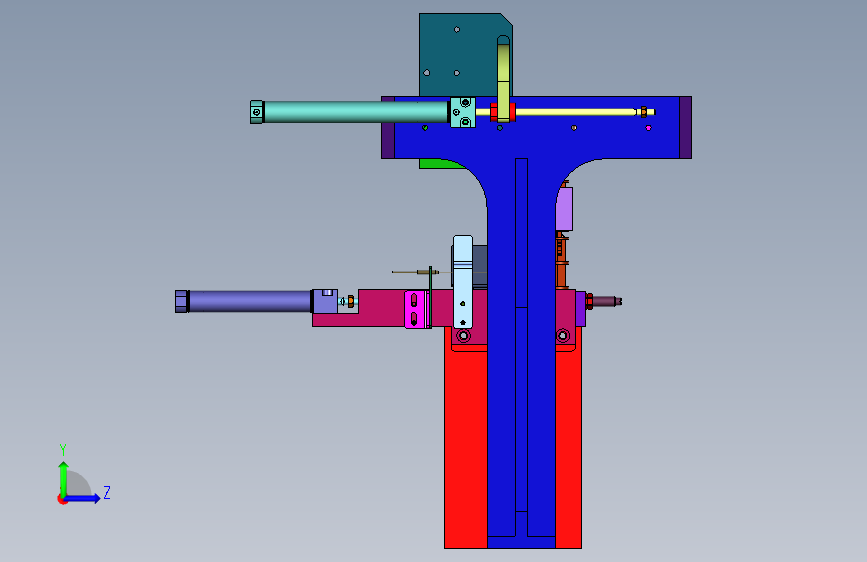Image resolution: width=867 pixels, height=562 pixels.
Task: Select the purple right end cap of blue crossbar
Action: (685, 127)
